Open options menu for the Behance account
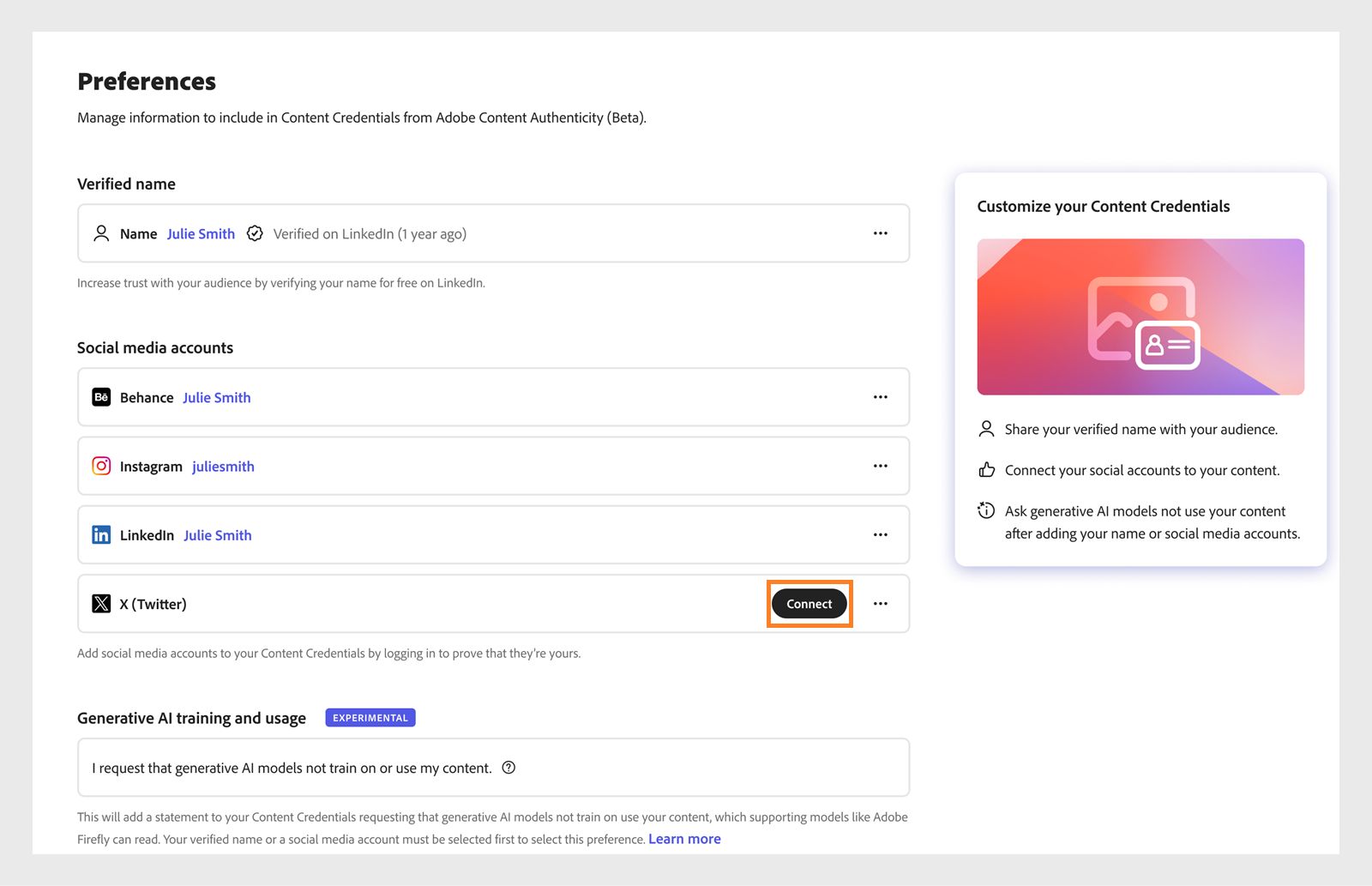The image size is (1372, 886). (880, 397)
